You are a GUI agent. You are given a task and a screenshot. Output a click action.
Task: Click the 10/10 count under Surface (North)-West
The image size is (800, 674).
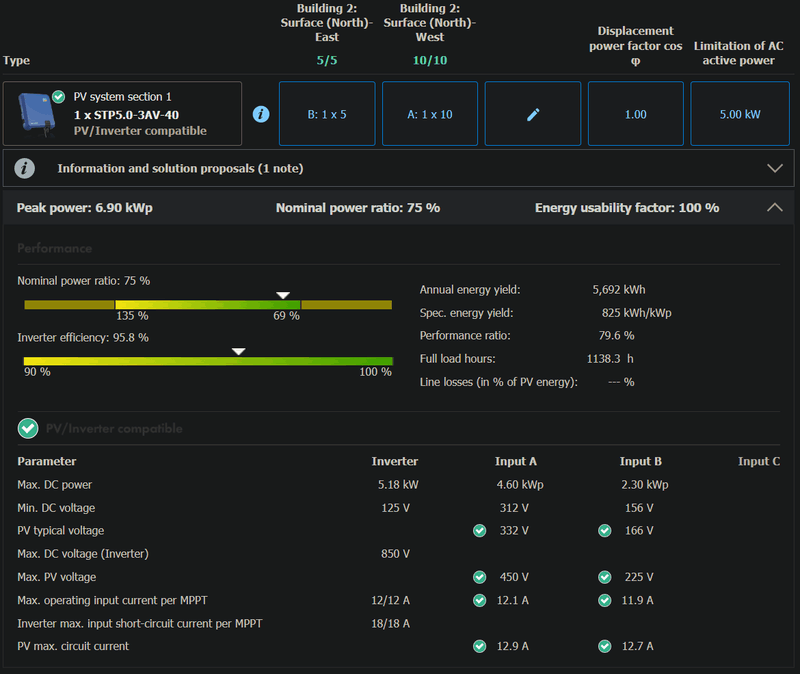[x=430, y=61]
